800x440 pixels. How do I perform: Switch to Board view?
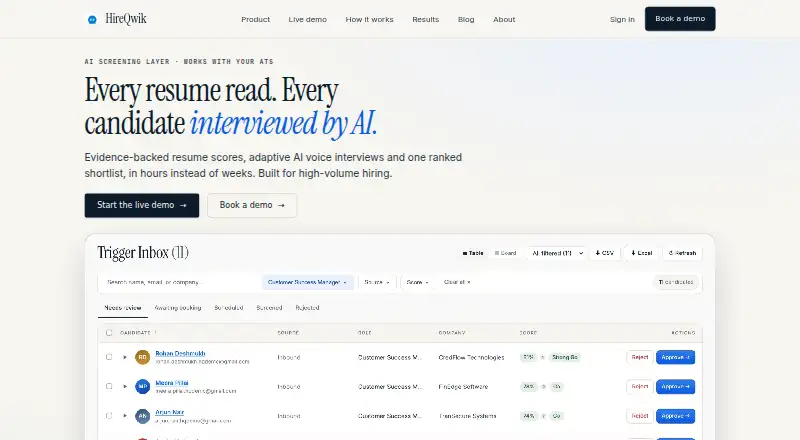pos(505,253)
